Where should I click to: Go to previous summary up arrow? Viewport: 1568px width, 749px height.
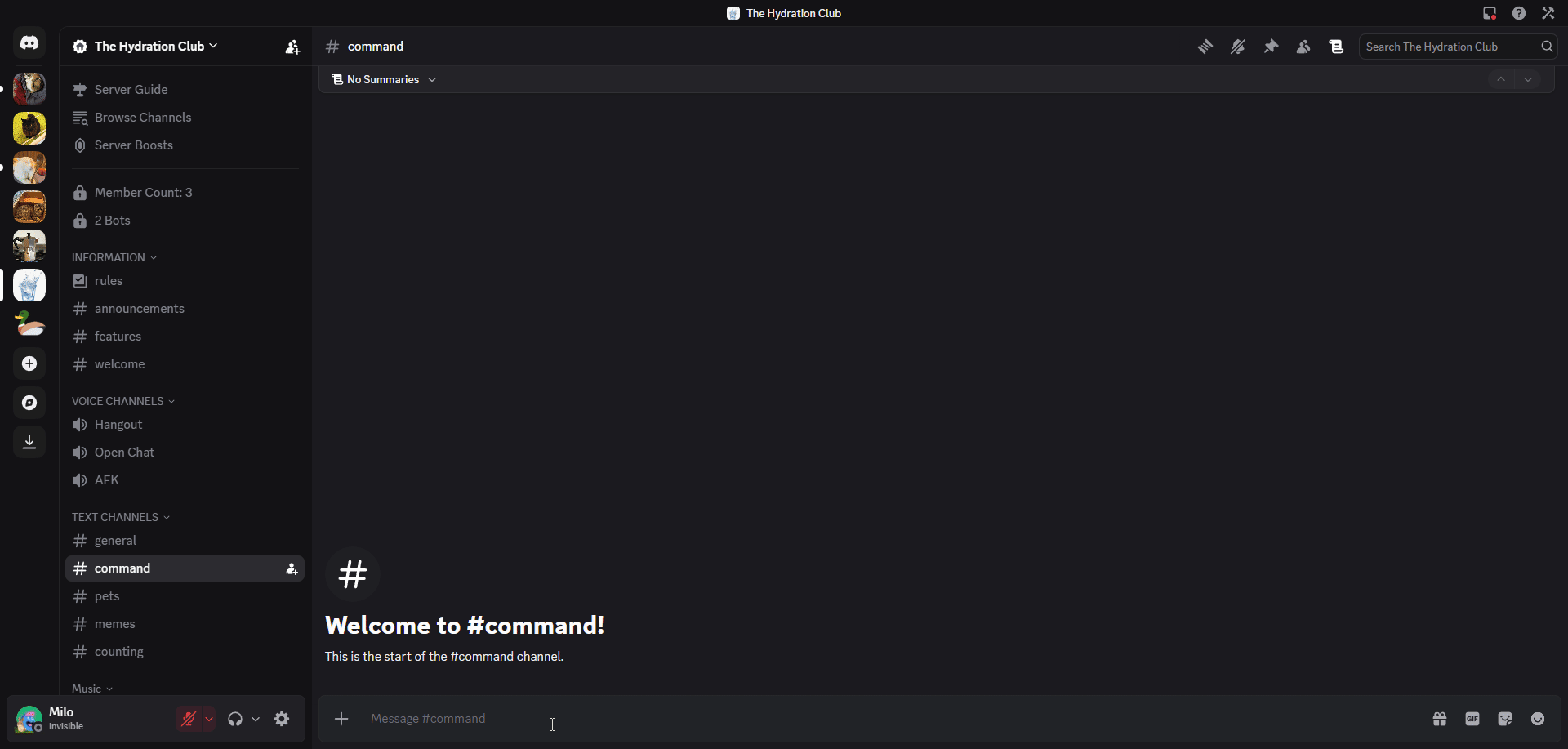1501,79
